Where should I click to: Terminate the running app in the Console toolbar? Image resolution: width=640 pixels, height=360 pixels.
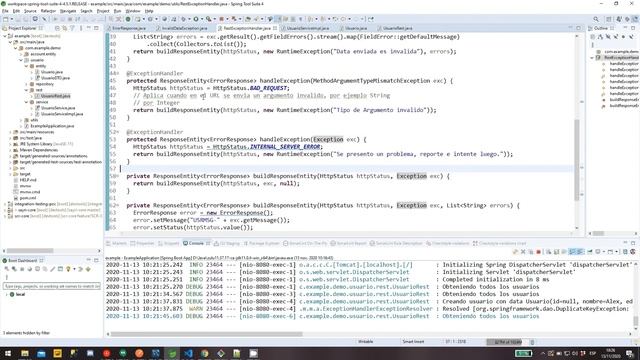click(x=538, y=252)
